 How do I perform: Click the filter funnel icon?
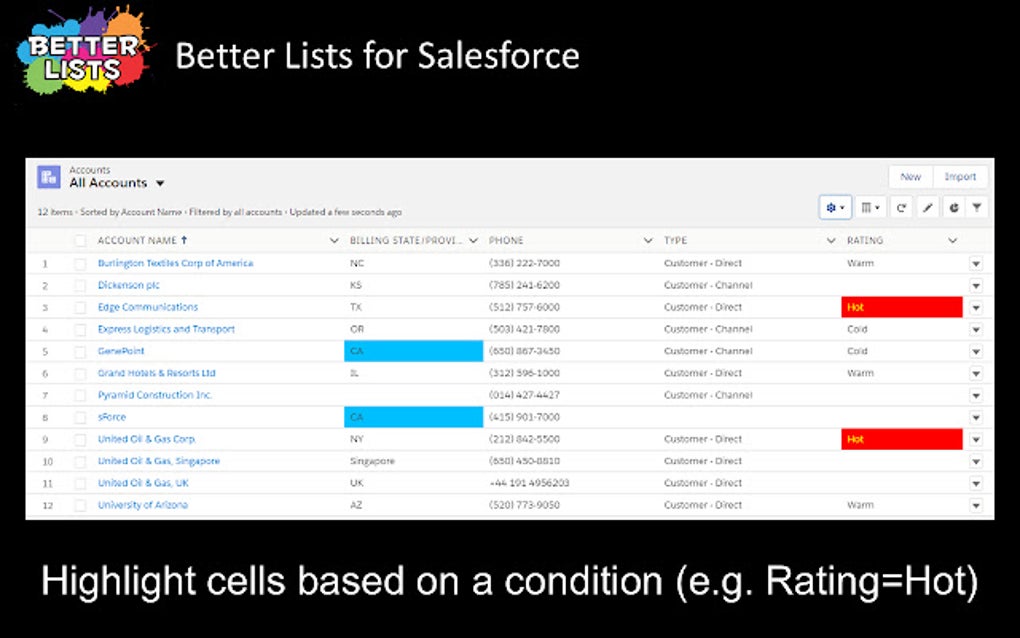point(976,207)
